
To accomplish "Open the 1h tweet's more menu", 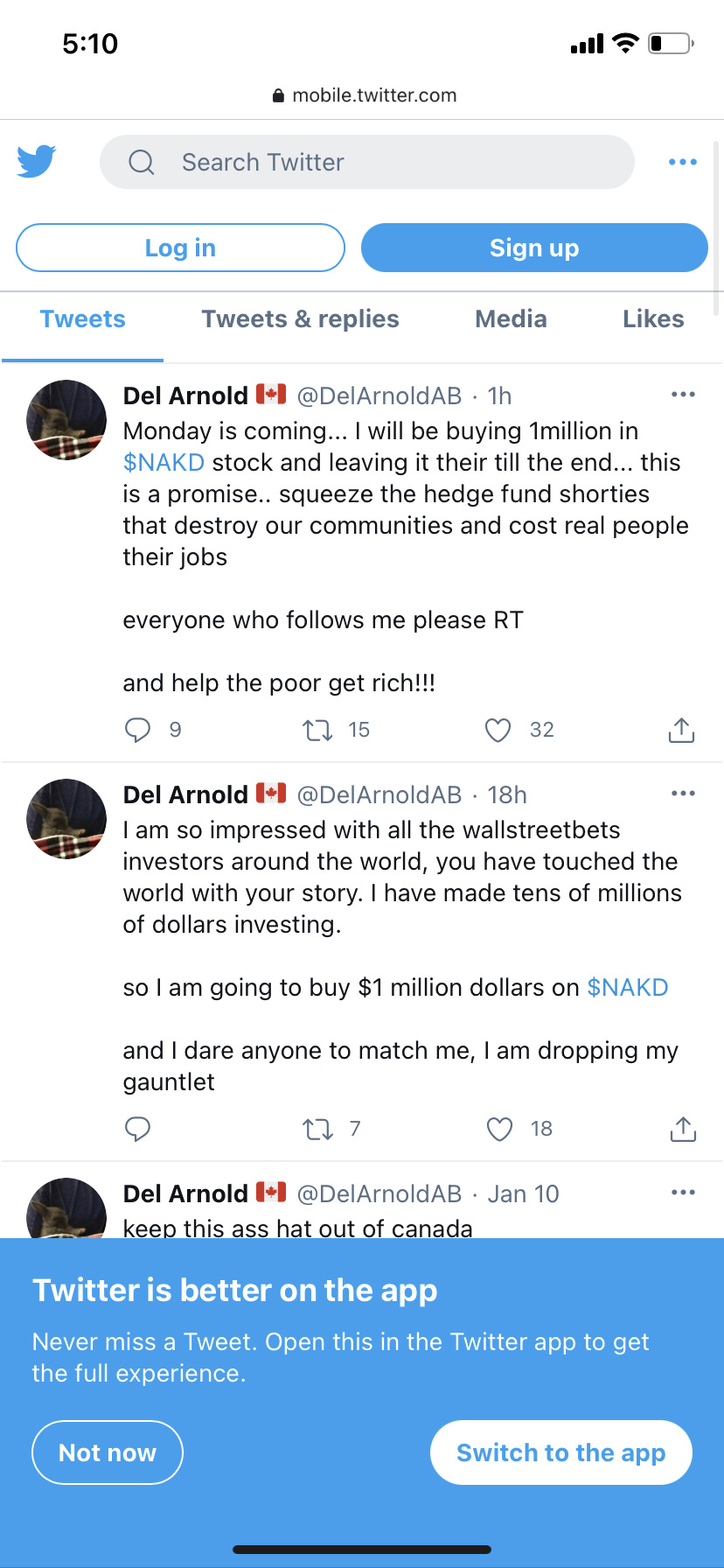I will tap(683, 395).
